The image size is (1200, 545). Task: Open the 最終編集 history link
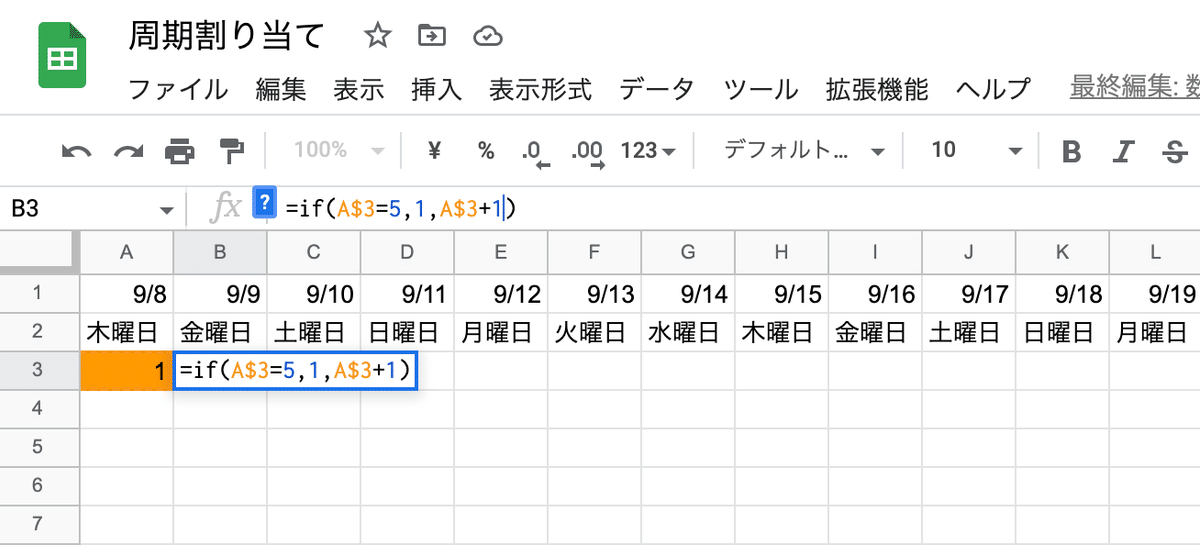(1134, 88)
